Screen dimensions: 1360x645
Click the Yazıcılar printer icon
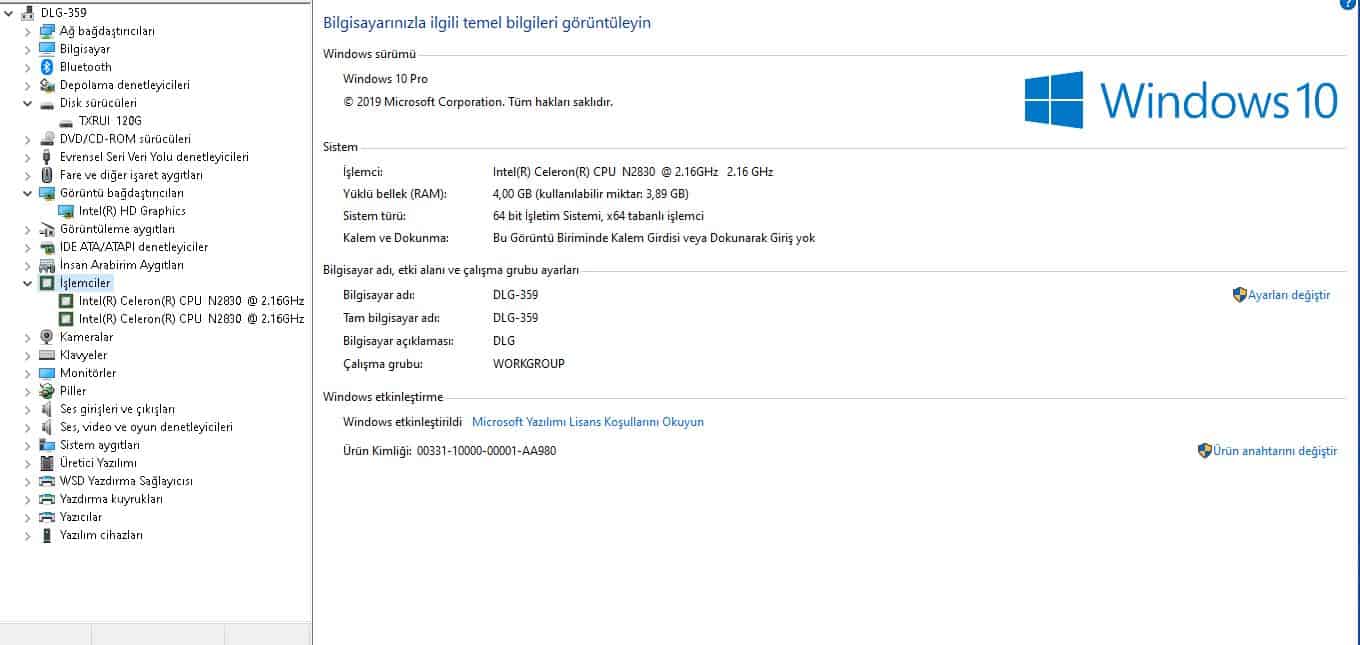click(46, 517)
